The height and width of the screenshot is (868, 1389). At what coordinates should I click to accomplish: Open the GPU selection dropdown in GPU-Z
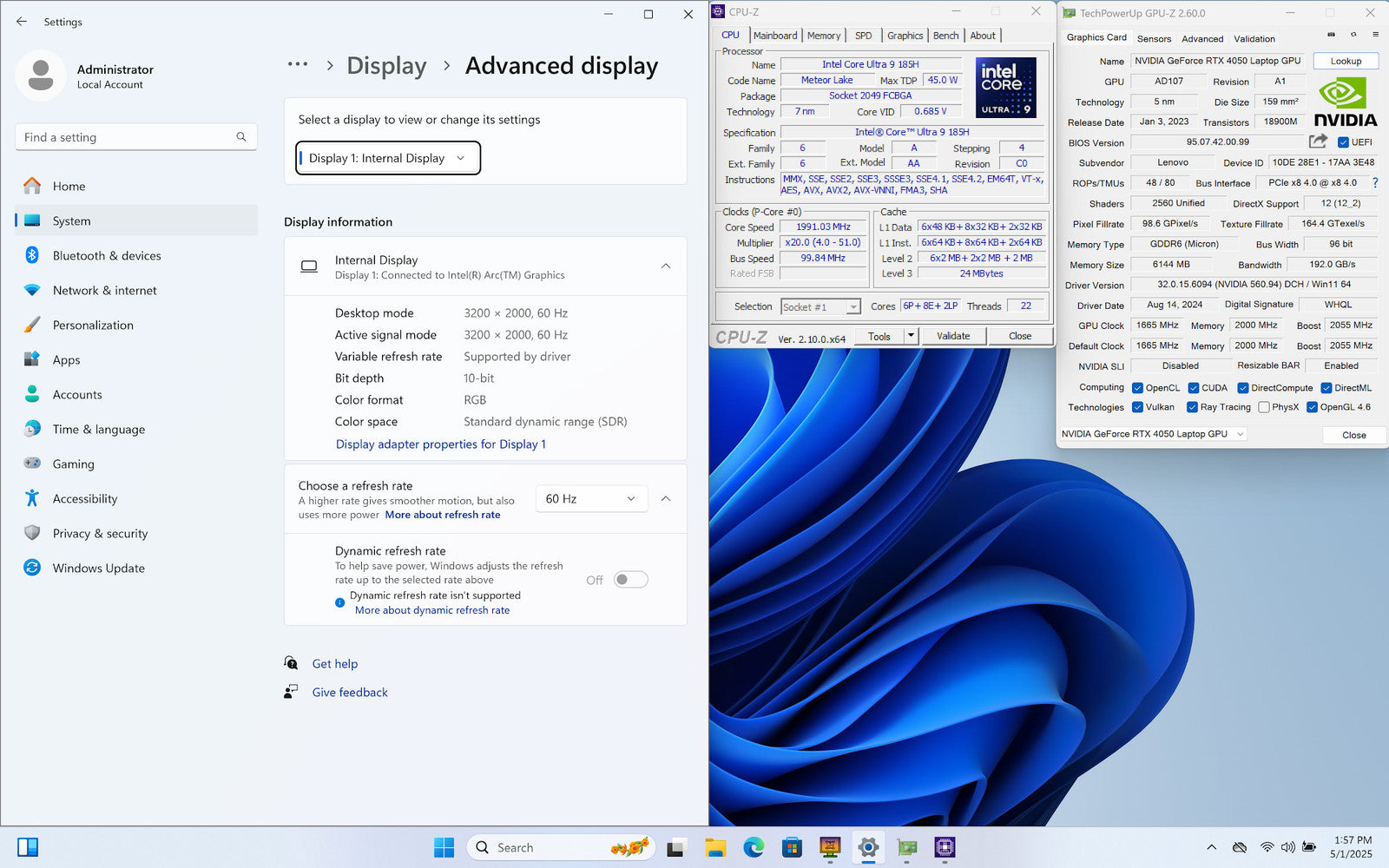(1152, 434)
